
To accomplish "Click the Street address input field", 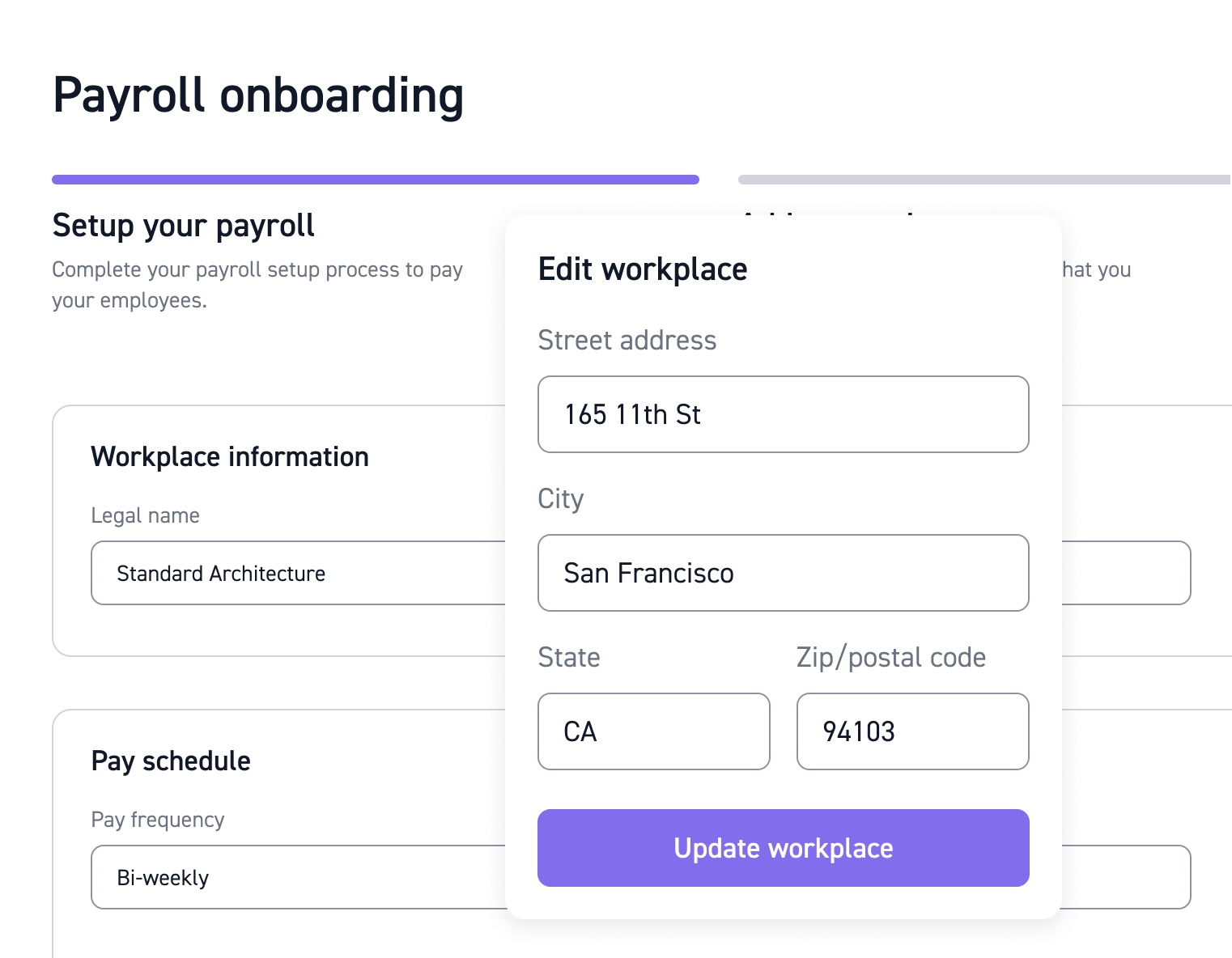I will (x=783, y=414).
